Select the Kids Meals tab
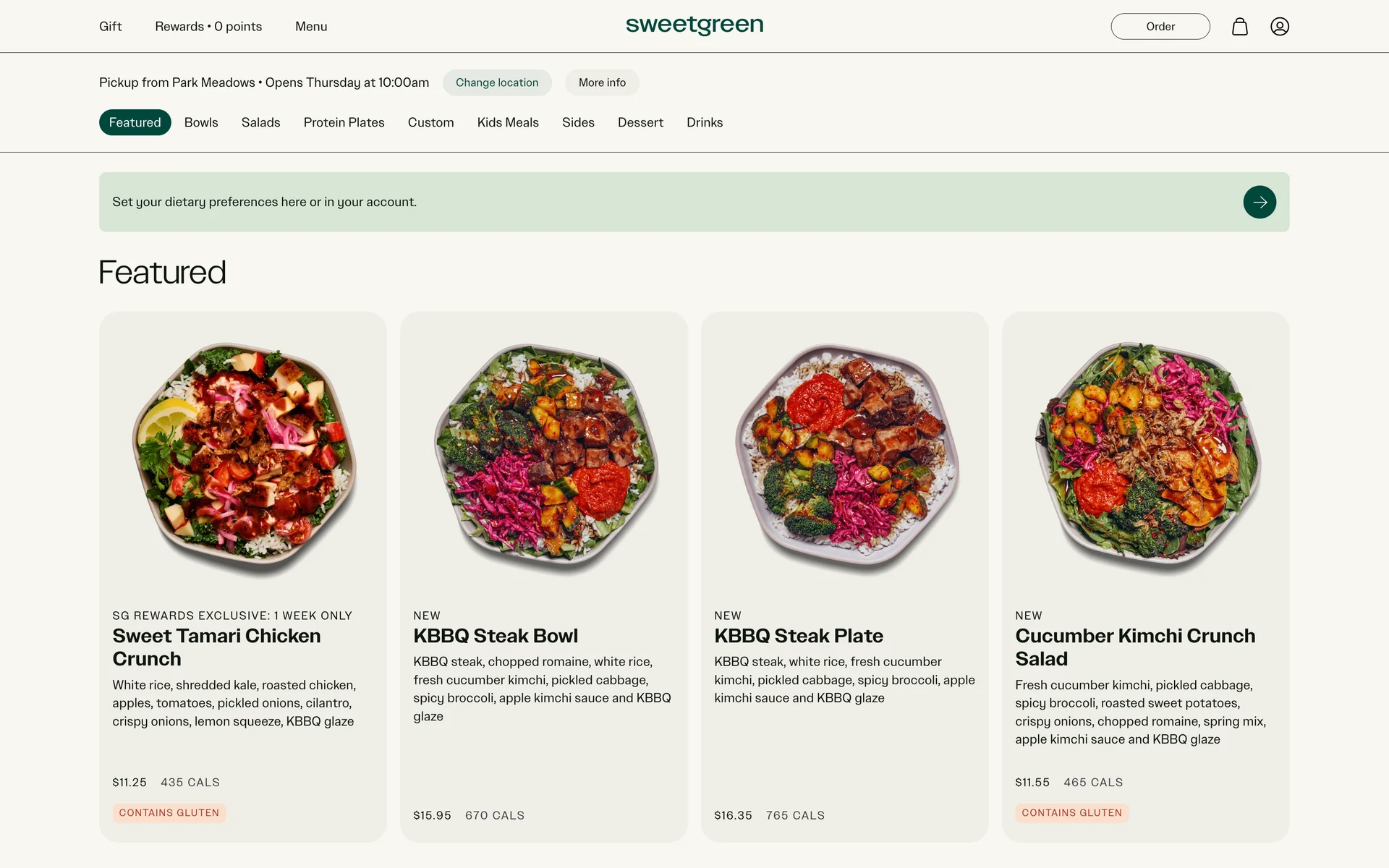 click(508, 122)
